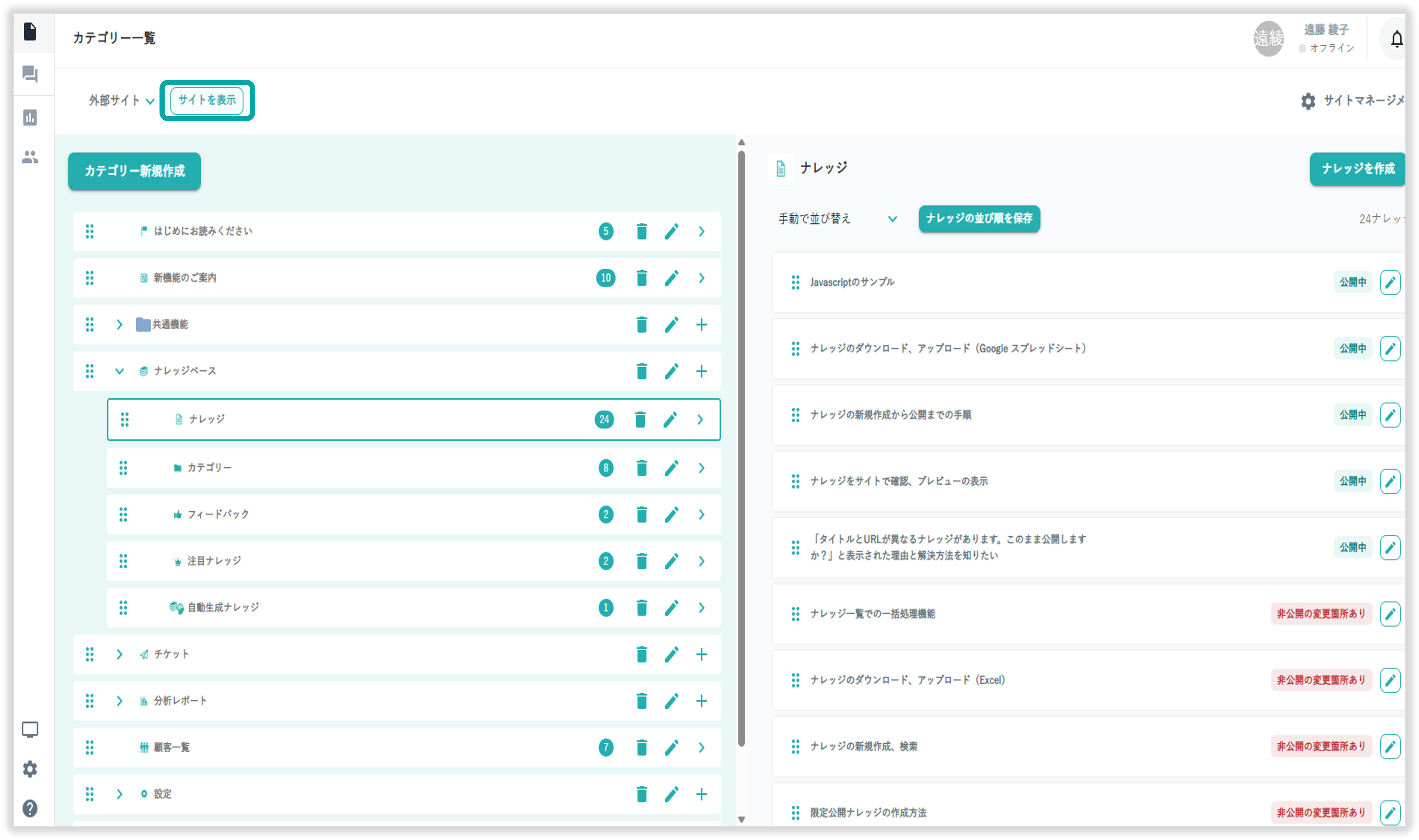Collapse the ナレッジベース category
Screen dimensions: 1419x840
point(119,371)
